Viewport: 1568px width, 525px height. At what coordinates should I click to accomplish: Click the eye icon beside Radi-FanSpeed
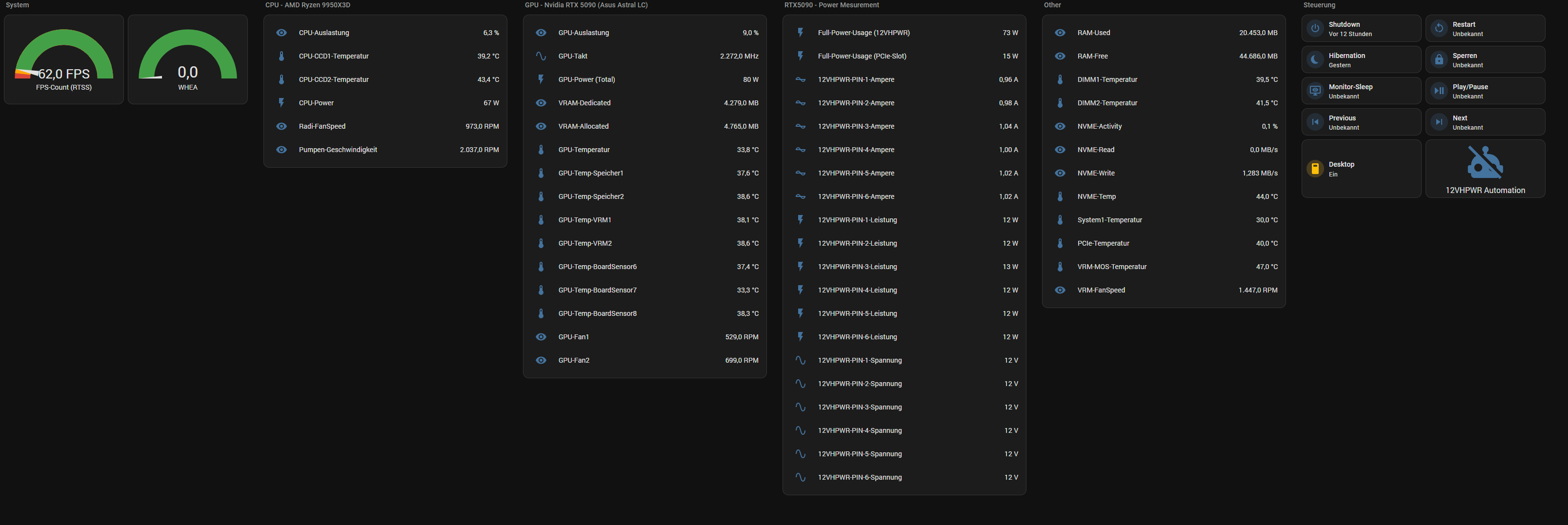tap(281, 127)
